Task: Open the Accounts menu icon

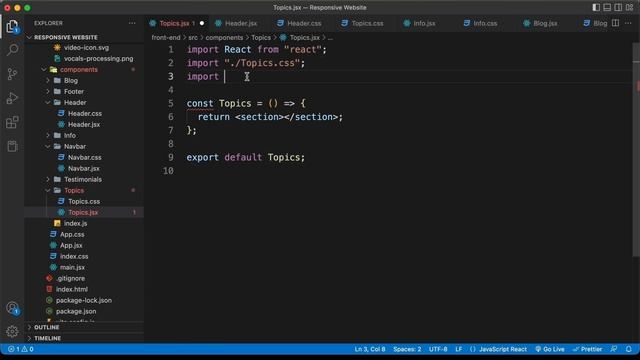Action: point(12,308)
